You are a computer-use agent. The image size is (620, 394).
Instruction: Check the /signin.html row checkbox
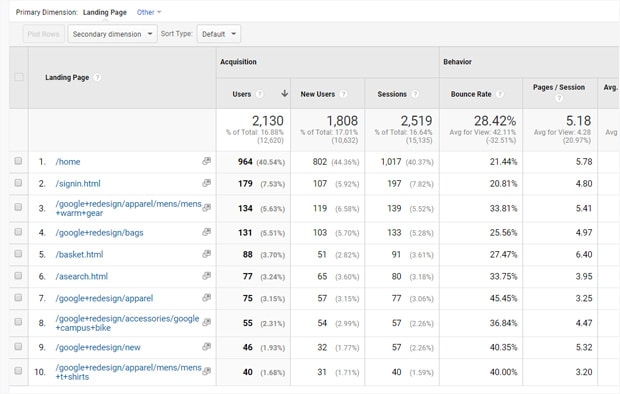pos(18,183)
